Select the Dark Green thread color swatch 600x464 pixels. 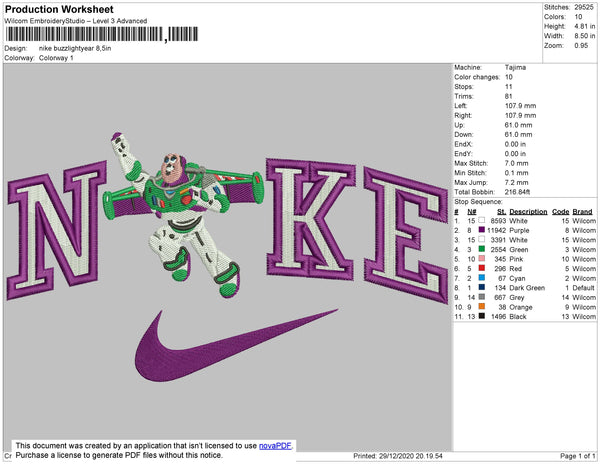click(x=482, y=287)
